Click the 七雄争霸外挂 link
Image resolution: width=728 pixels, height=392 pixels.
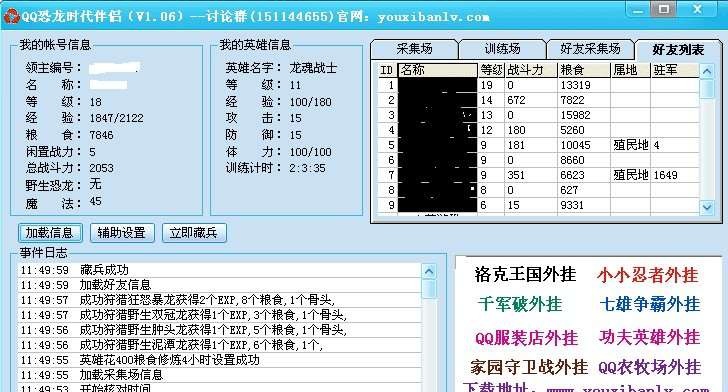pos(650,304)
